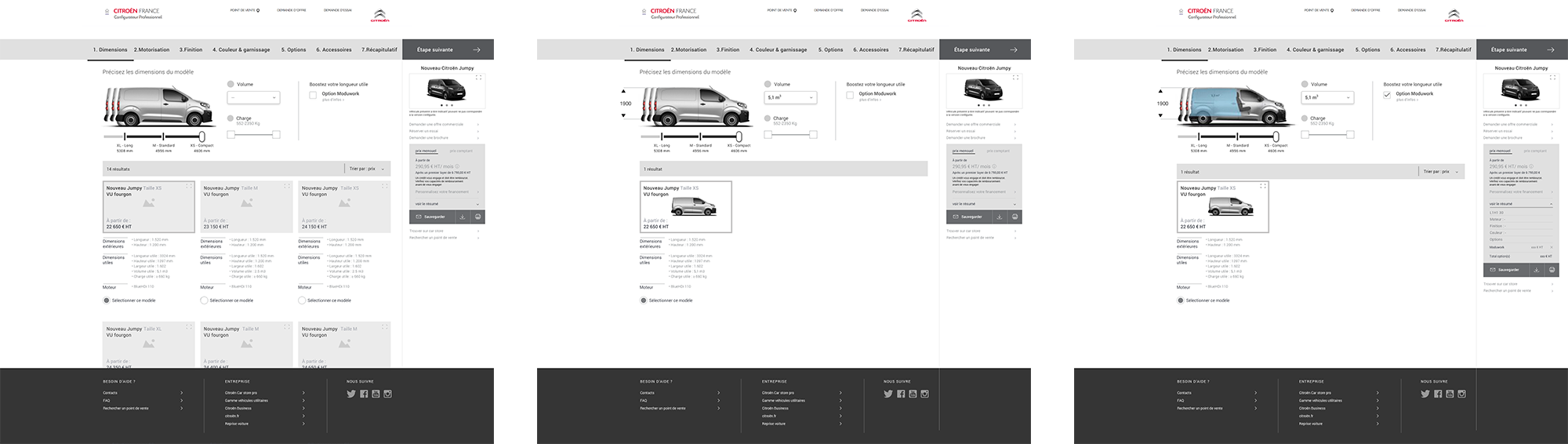Viewport: 1568px width, 444px height.
Task: Go to 4. Couleur & garnissage, middle mockup
Action: point(778,49)
